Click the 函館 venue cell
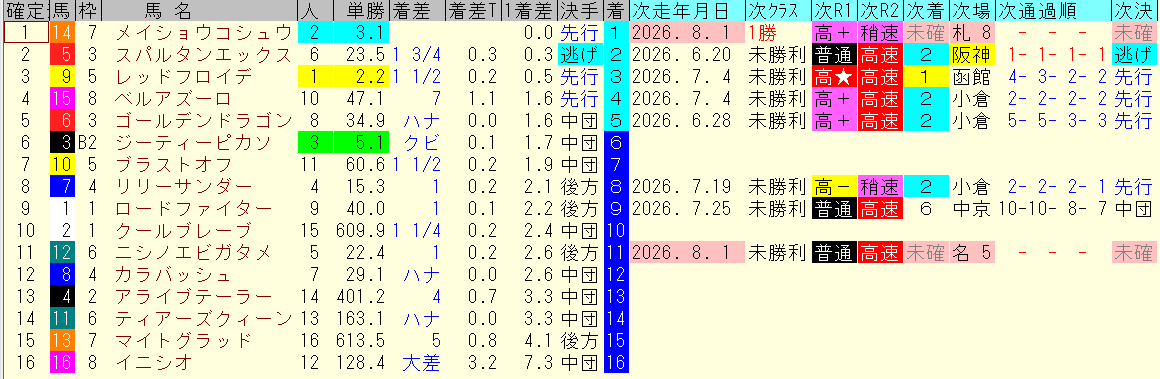Image resolution: width=1160 pixels, height=379 pixels. [x=972, y=76]
